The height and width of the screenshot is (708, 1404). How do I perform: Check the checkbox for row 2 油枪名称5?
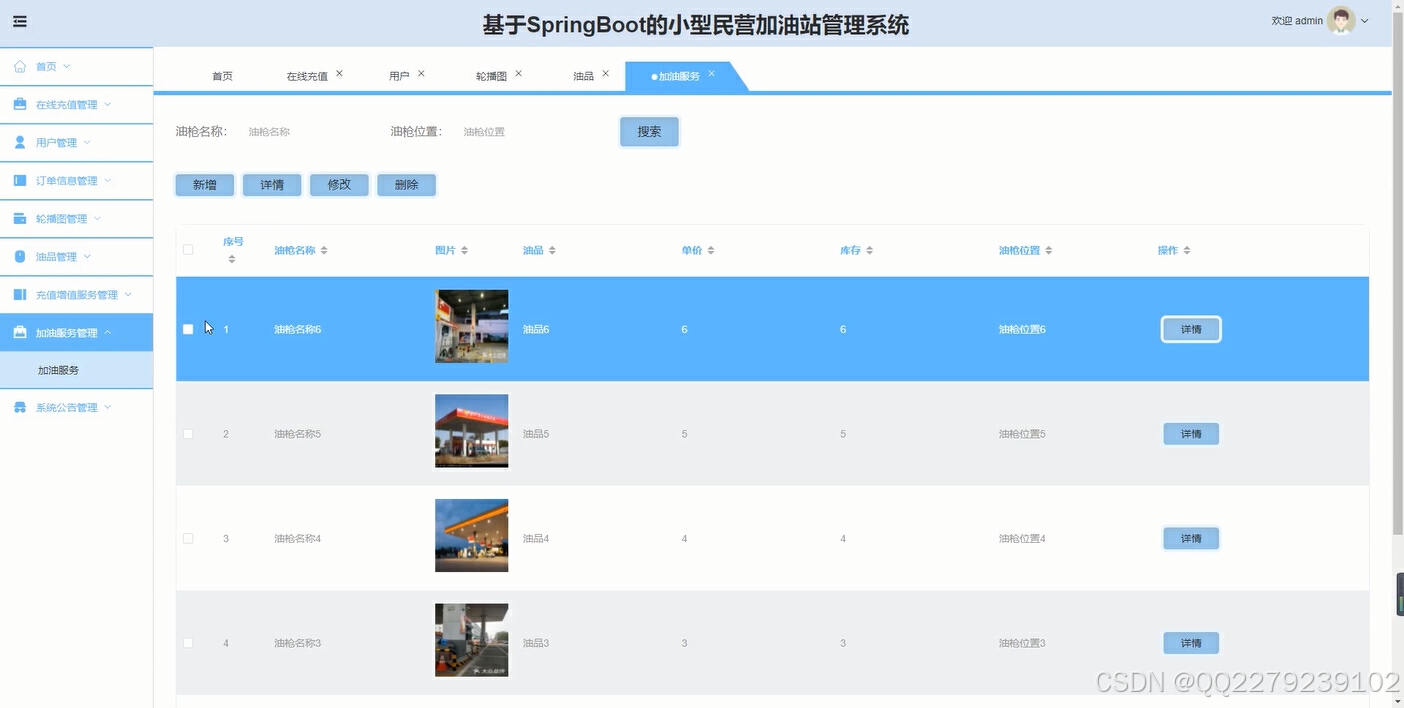(187, 433)
